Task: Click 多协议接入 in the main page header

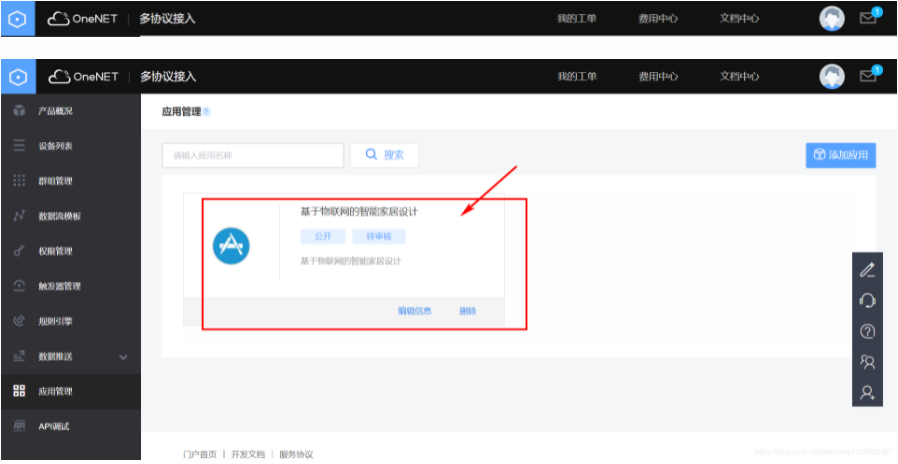Action: coord(168,76)
